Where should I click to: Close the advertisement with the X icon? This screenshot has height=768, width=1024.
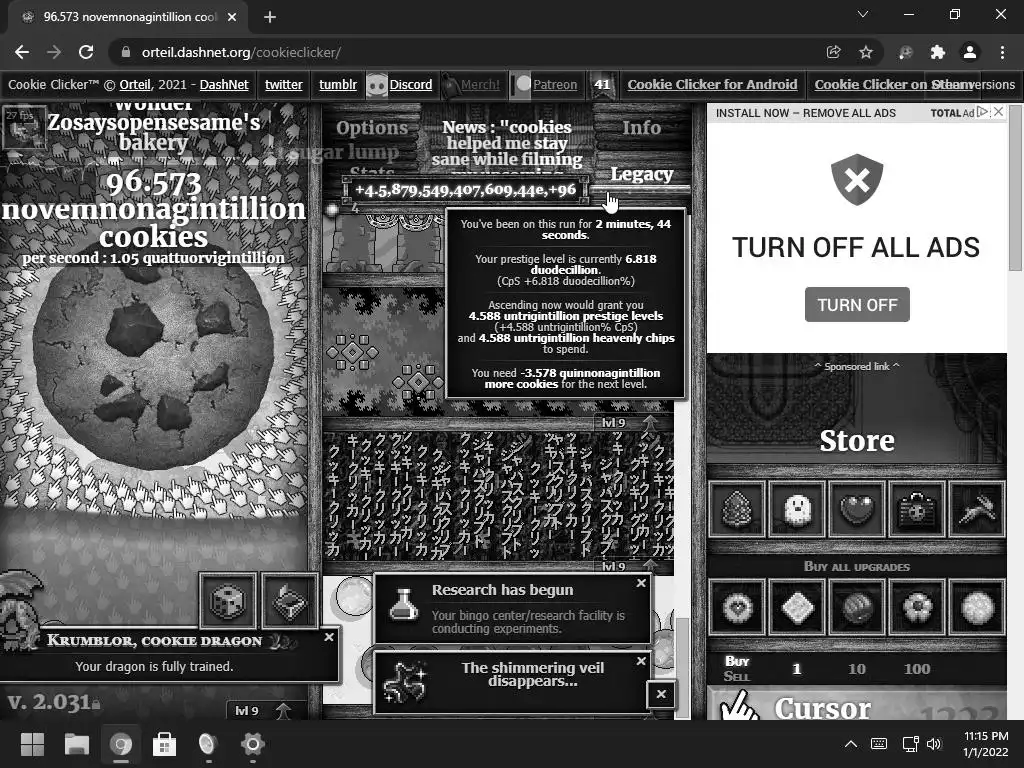pos(999,112)
